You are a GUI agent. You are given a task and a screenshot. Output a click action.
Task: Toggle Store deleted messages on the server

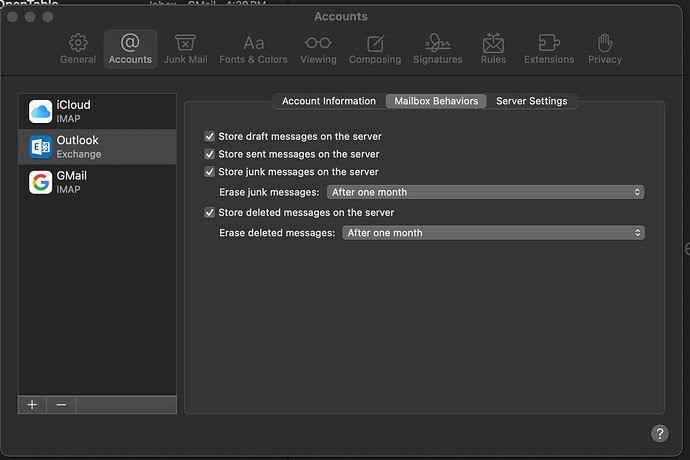tap(209, 213)
